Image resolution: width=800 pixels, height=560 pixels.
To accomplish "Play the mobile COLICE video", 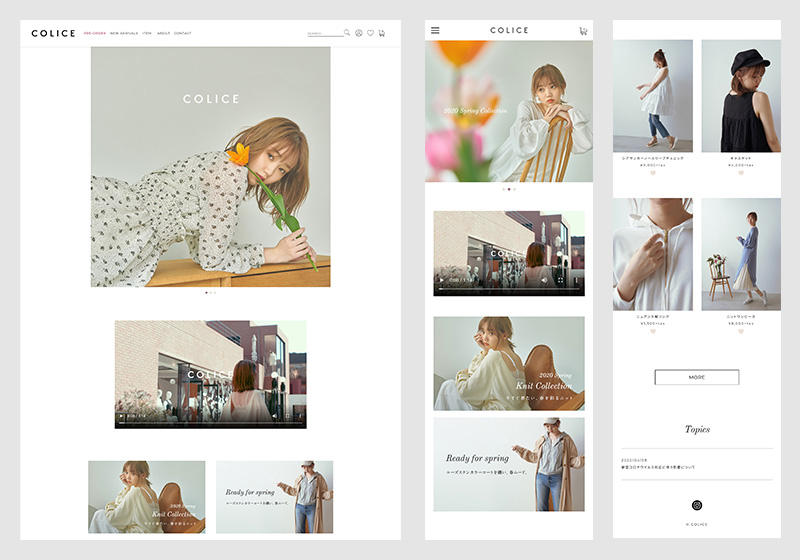I will click(441, 281).
